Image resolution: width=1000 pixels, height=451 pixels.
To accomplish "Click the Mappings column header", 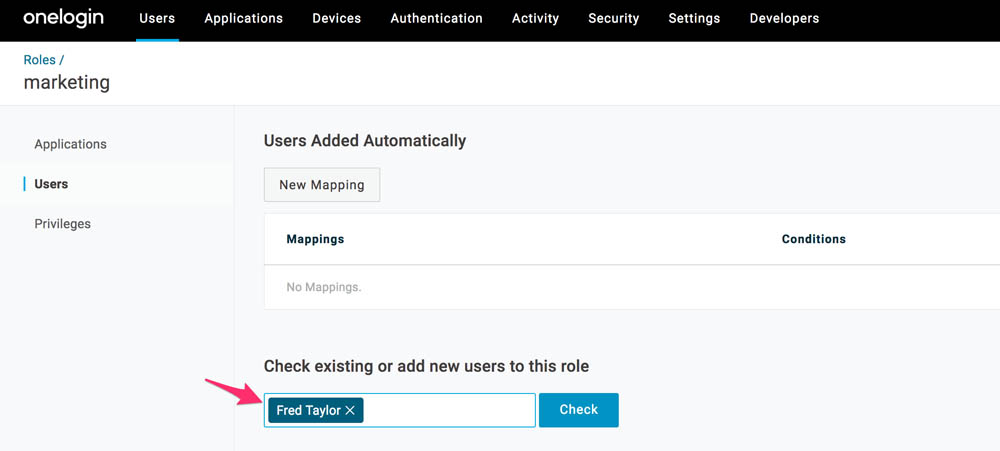I will (315, 239).
